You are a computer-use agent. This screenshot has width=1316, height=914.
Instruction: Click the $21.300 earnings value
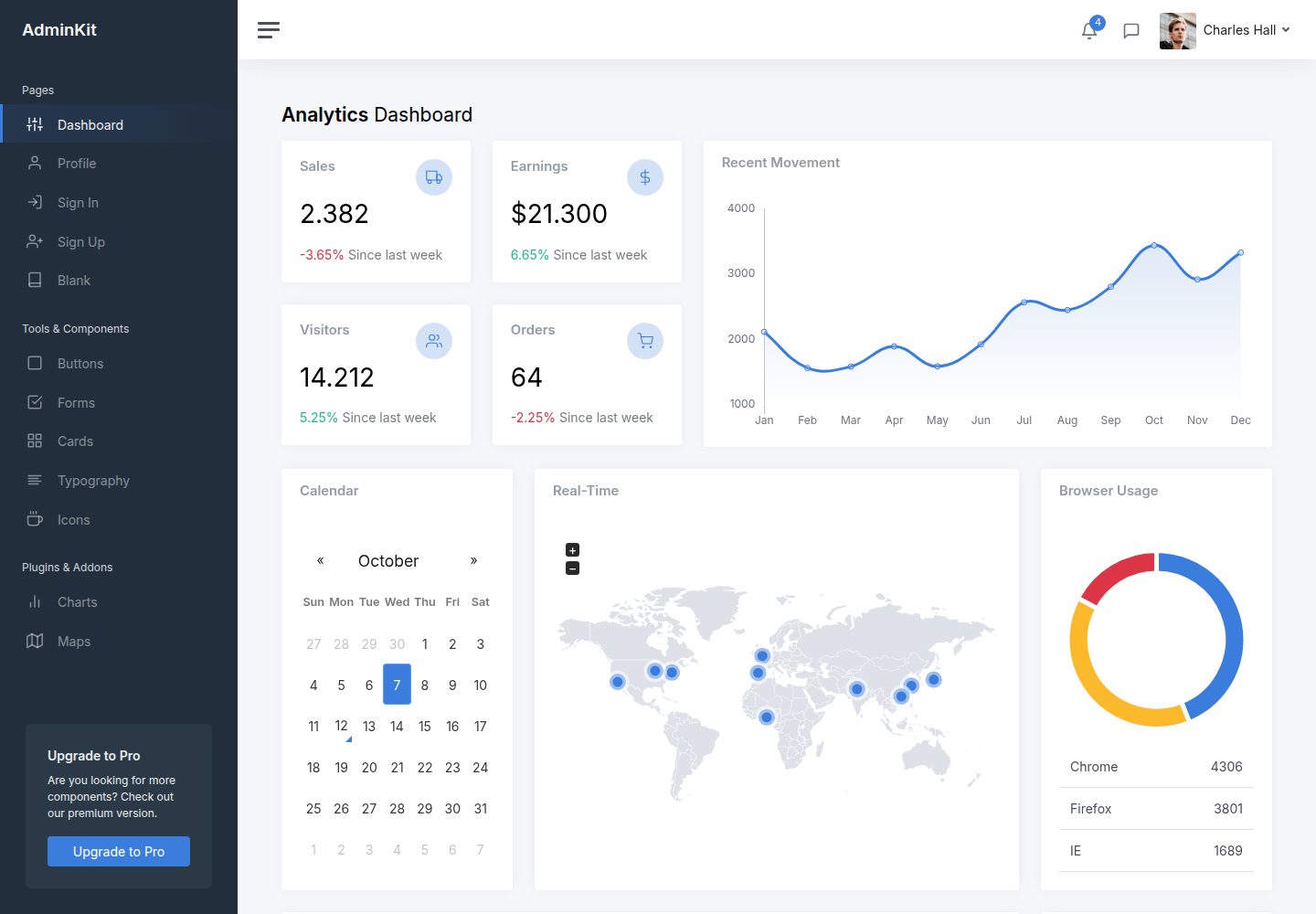(559, 214)
